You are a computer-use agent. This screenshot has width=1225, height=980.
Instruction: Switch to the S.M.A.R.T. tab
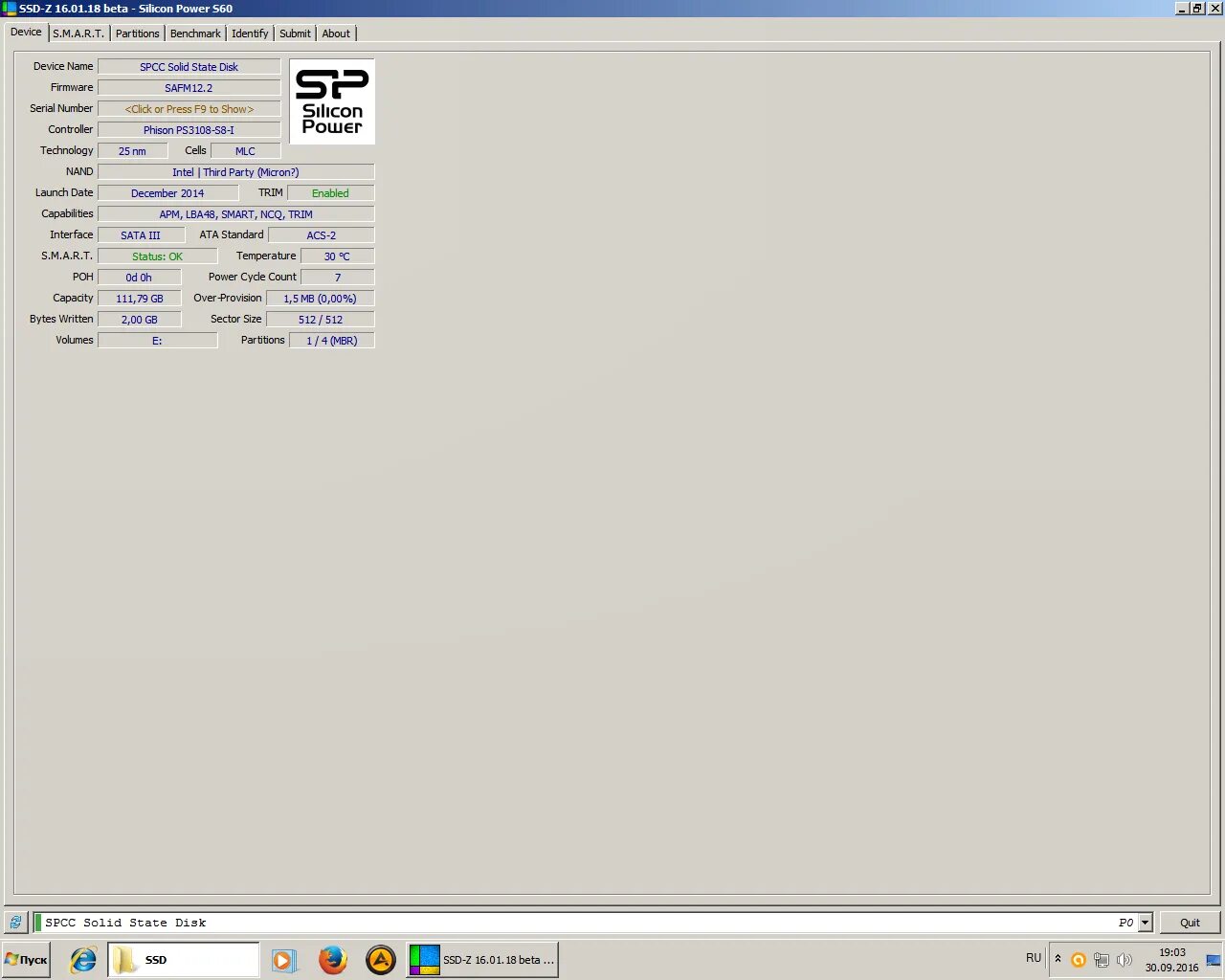(x=78, y=33)
